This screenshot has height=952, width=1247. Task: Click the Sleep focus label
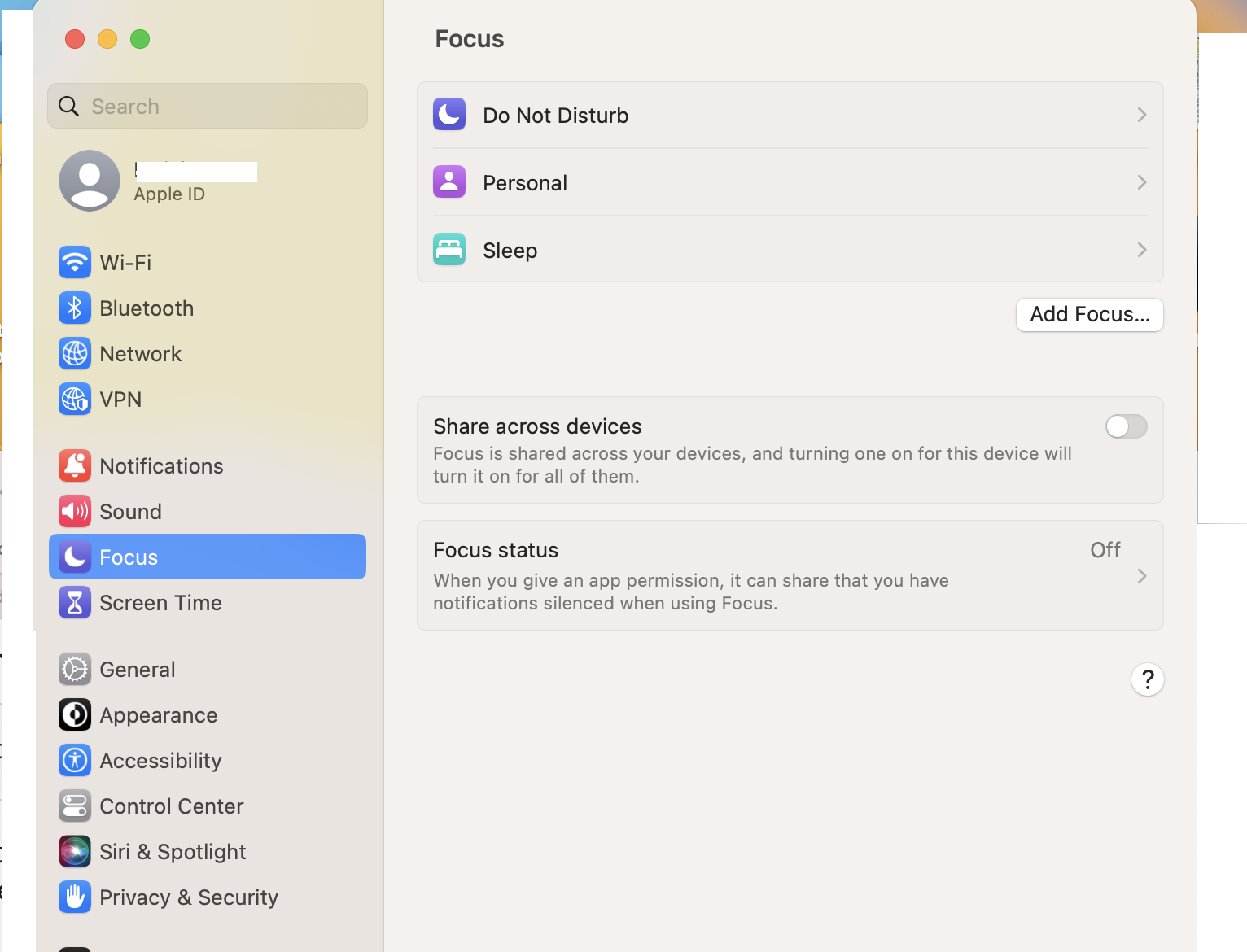tap(510, 251)
